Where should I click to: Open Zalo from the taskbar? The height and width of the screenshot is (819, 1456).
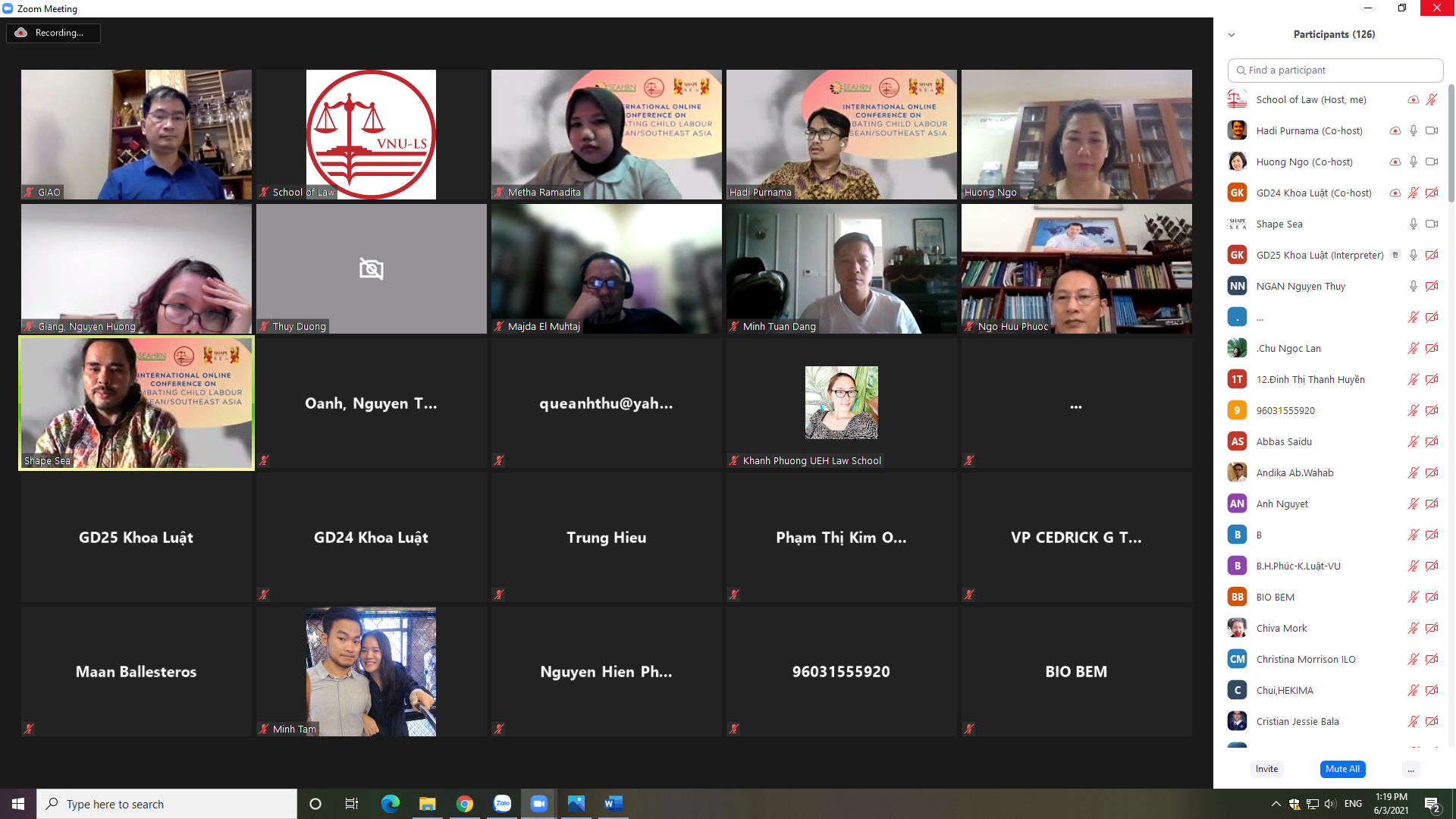pos(502,804)
